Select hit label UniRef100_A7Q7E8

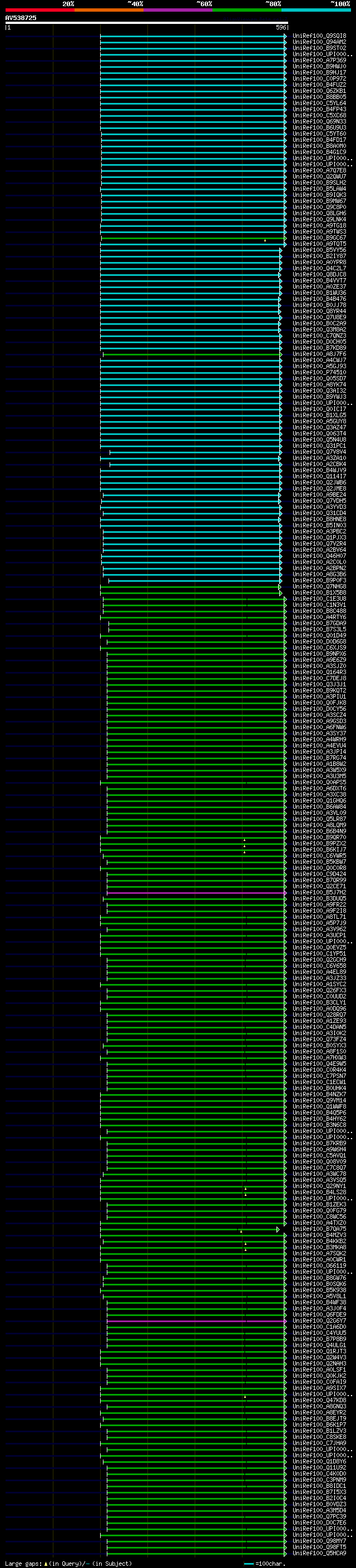(x=319, y=170)
